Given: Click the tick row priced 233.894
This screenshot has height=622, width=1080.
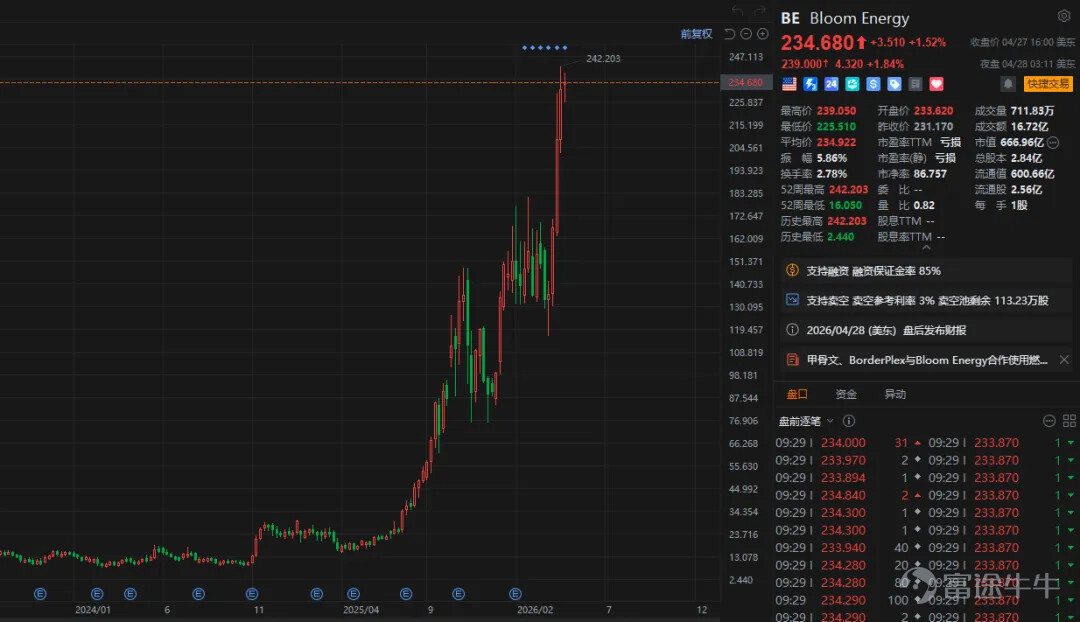Looking at the screenshot, I should tap(849, 478).
